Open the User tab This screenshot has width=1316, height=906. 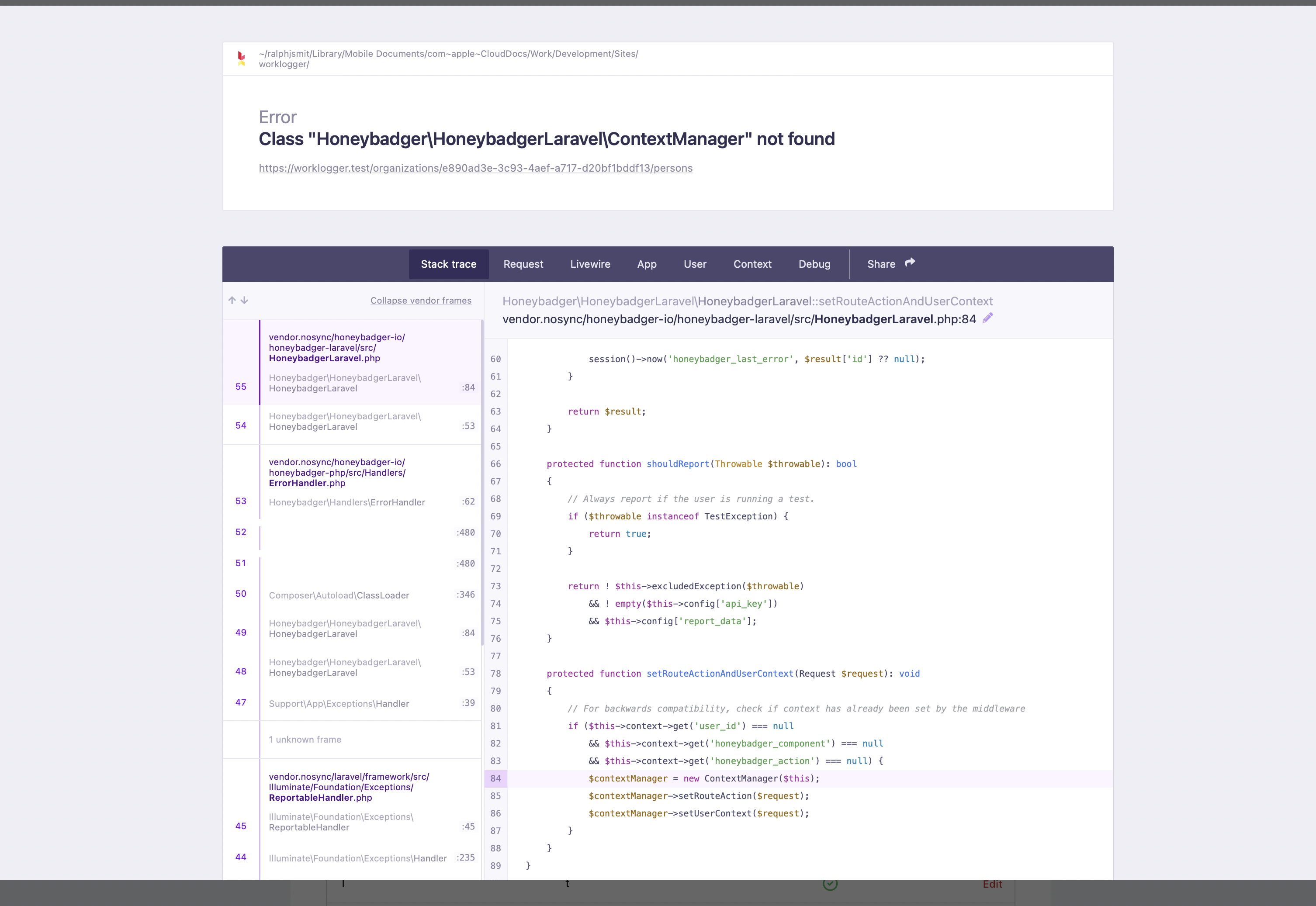click(x=694, y=264)
